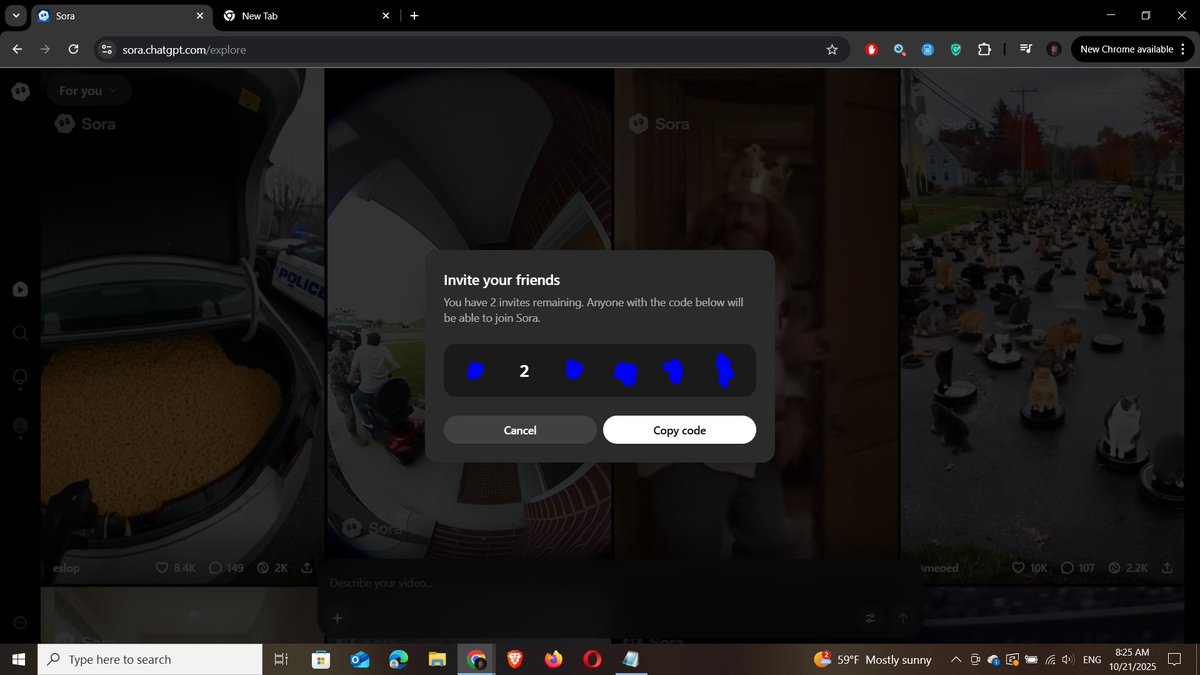The width and height of the screenshot is (1200, 675).
Task: Open the green shield extension
Action: (x=956, y=49)
